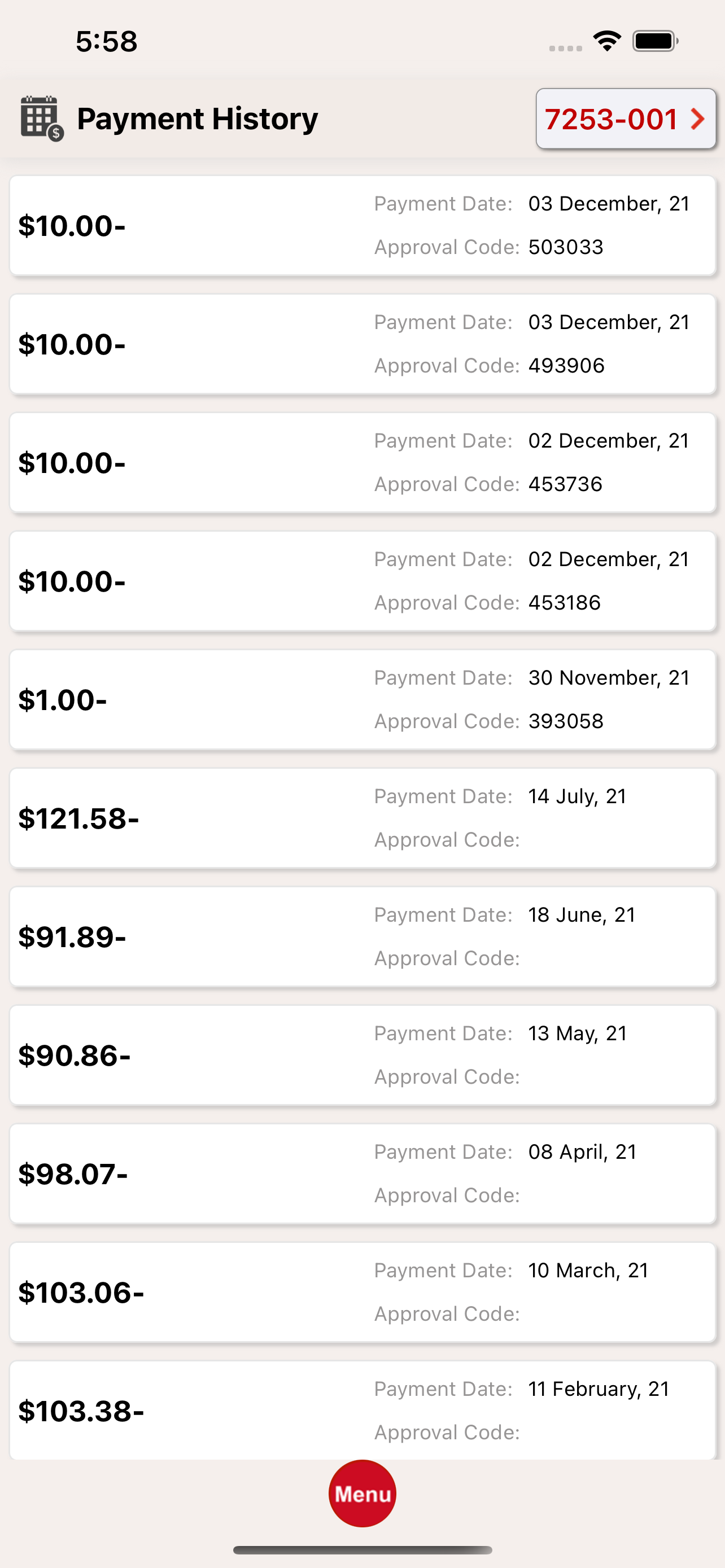
Task: Tap the battery status icon
Action: [655, 41]
